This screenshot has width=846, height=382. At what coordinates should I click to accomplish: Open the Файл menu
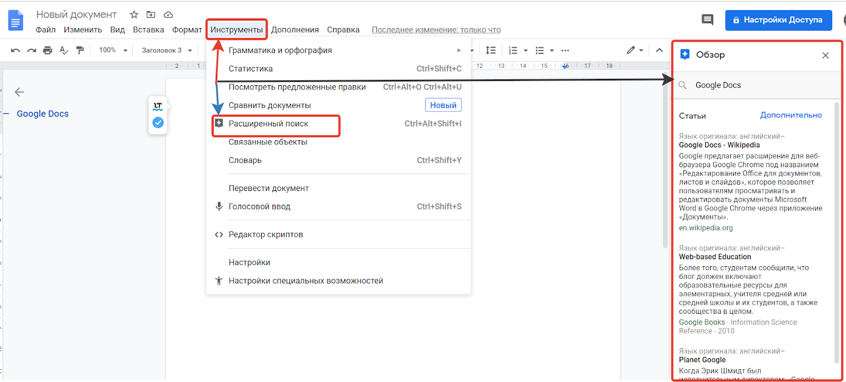[x=46, y=30]
